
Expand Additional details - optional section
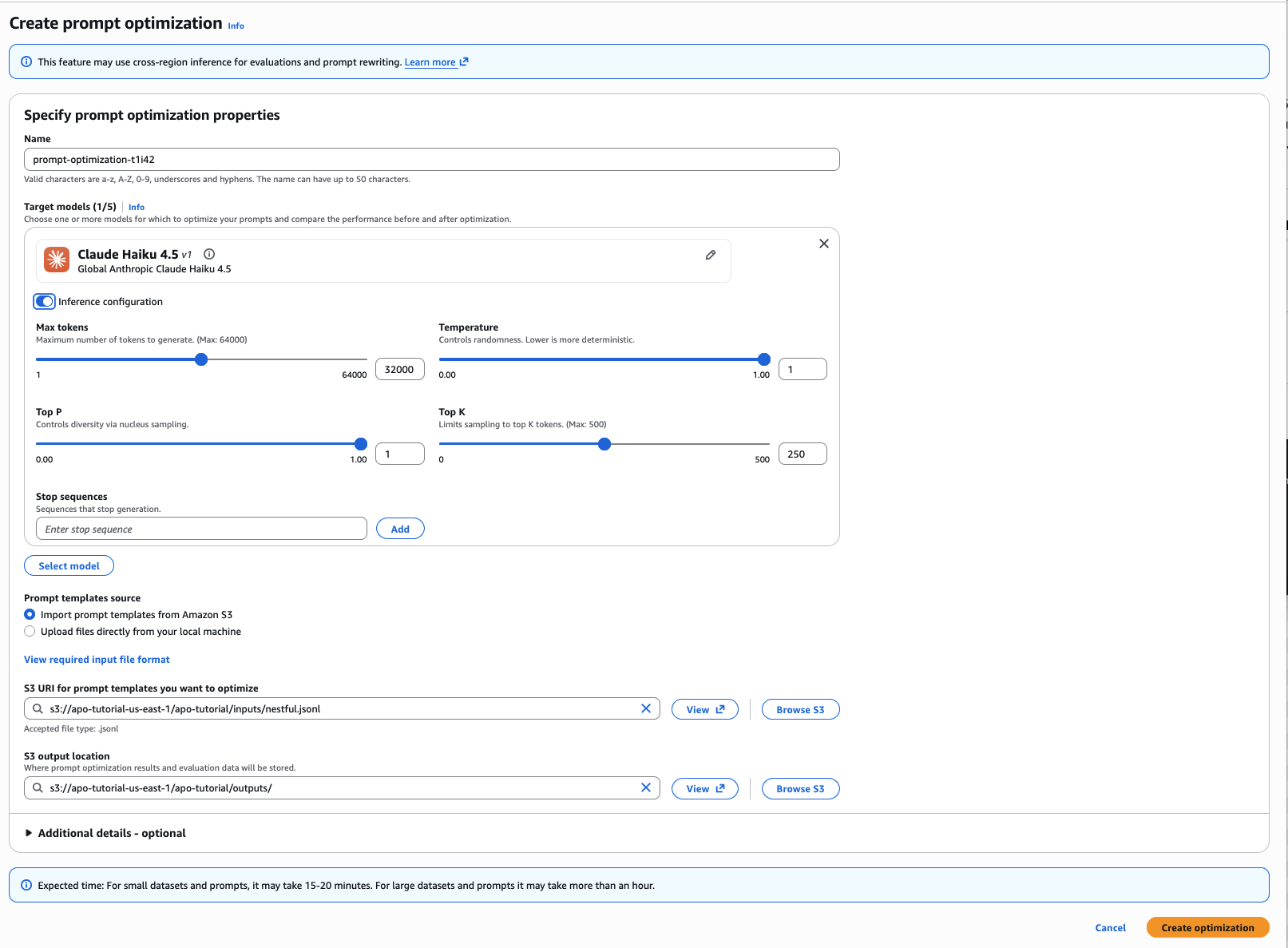[105, 833]
